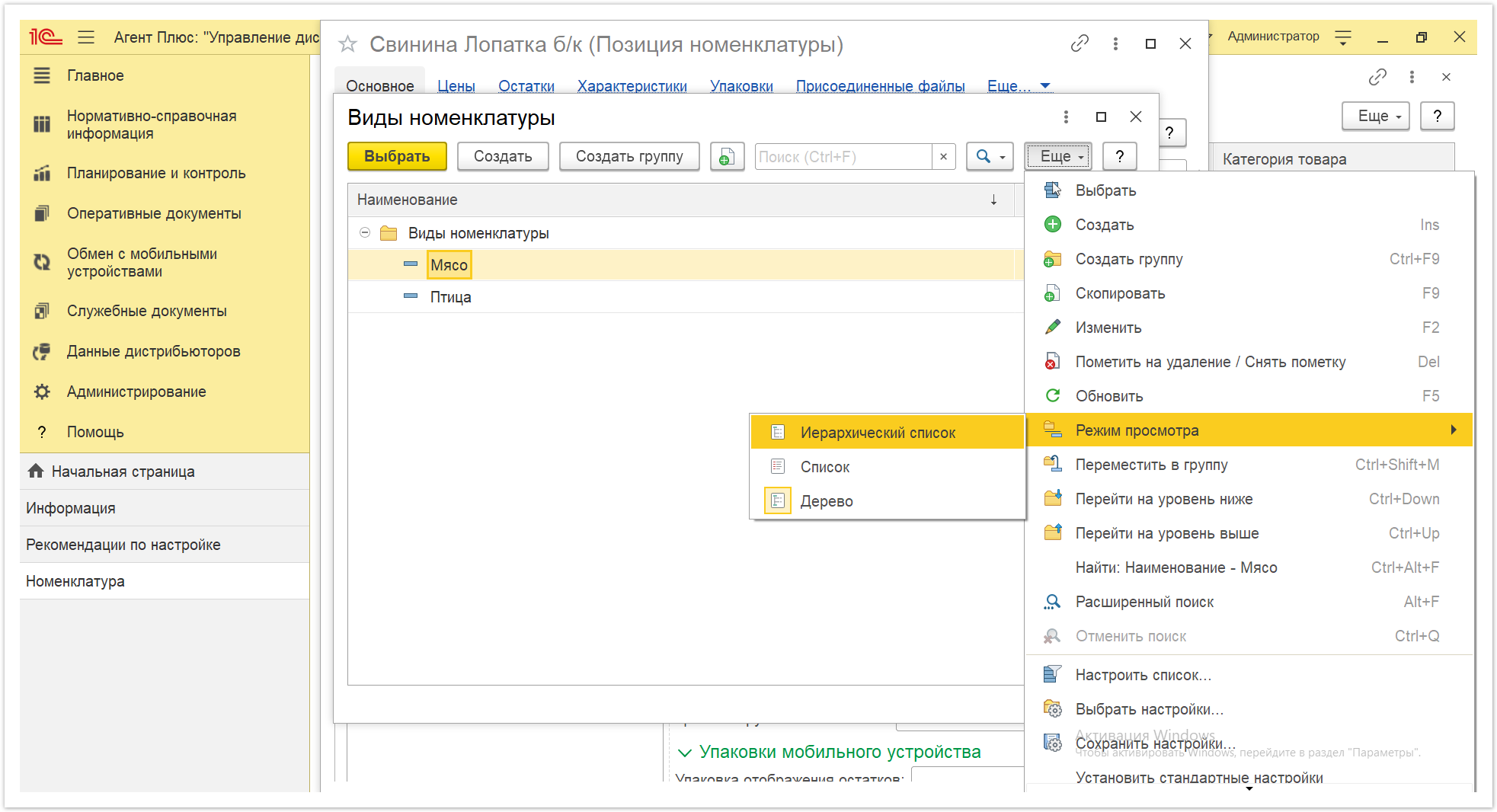Choose Расширенный поиск menu item
Screen dimensions: 1497x812
coord(1249,602)
